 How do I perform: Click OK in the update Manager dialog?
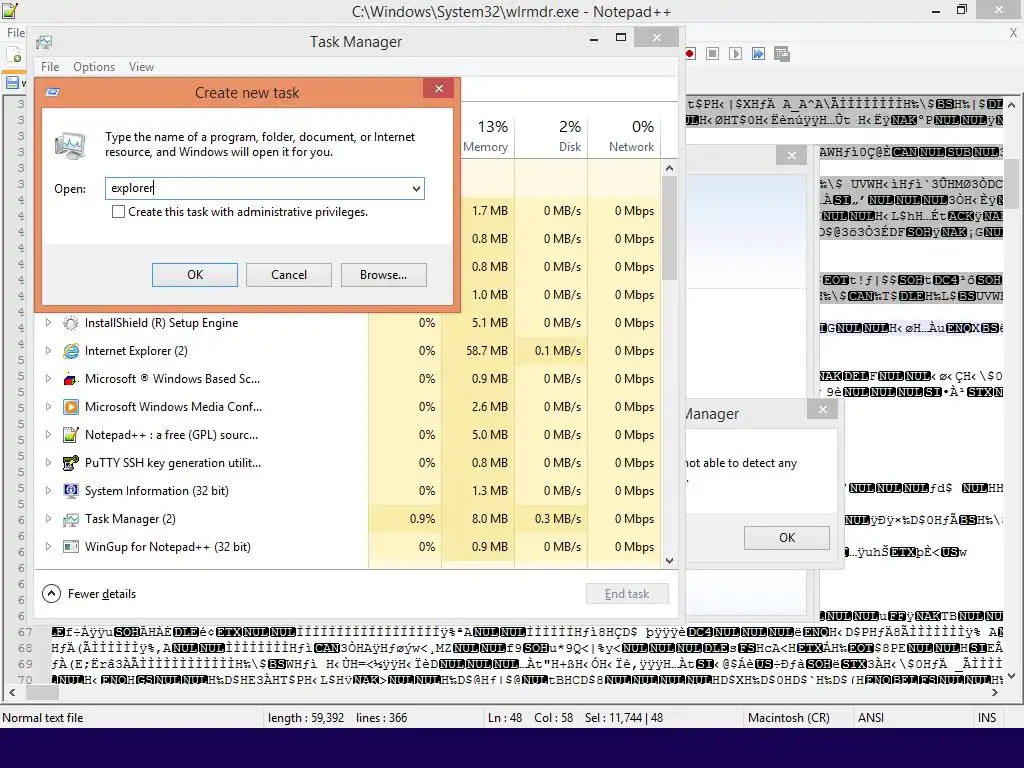point(787,537)
